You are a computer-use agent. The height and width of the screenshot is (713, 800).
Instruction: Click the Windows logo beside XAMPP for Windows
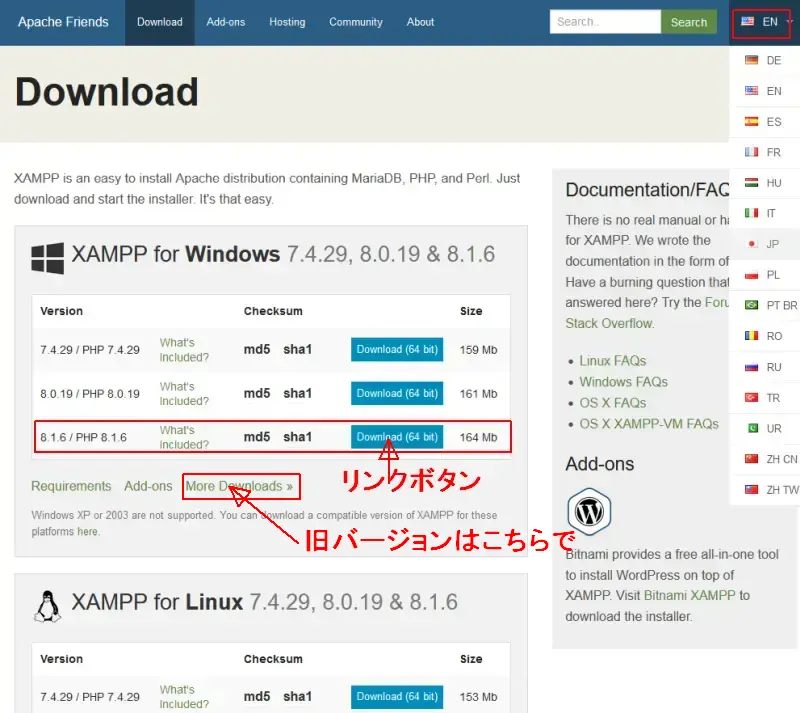tap(47, 258)
